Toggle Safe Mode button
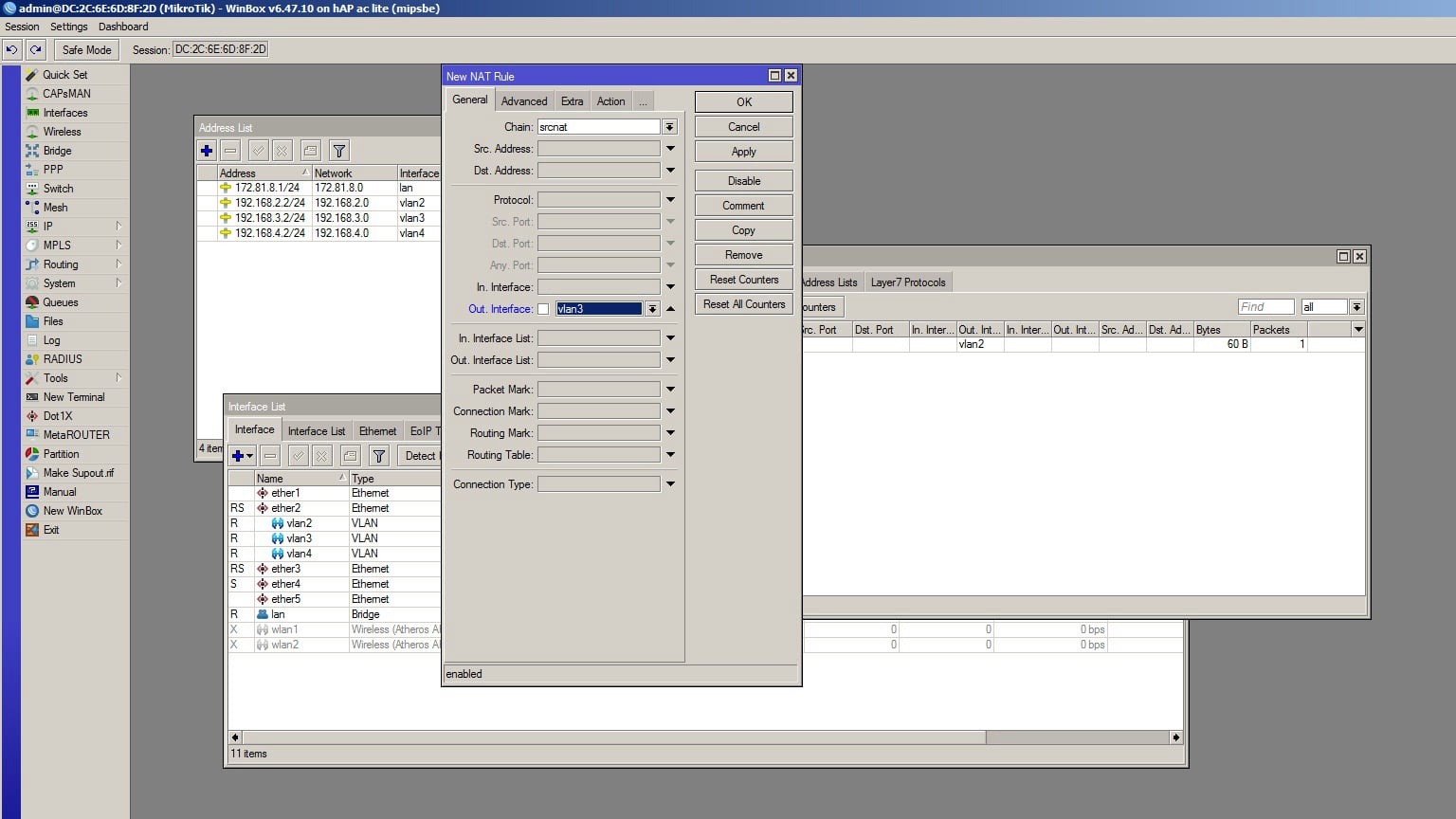The image size is (1456, 819). (x=86, y=50)
